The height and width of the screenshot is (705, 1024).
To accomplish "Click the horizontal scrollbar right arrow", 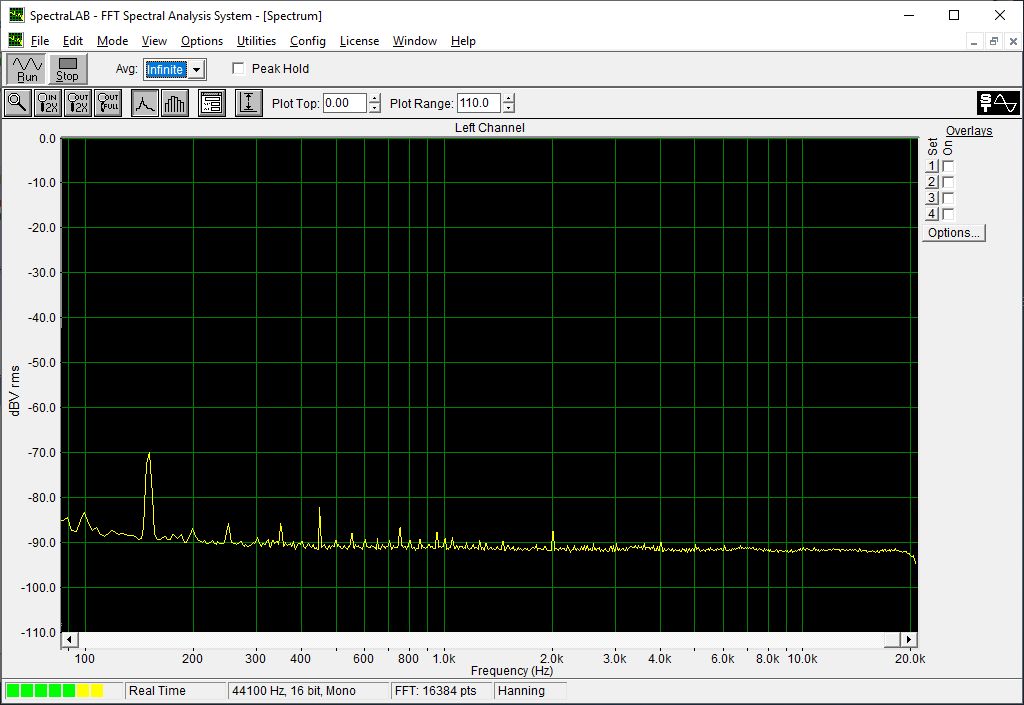I will [x=908, y=640].
